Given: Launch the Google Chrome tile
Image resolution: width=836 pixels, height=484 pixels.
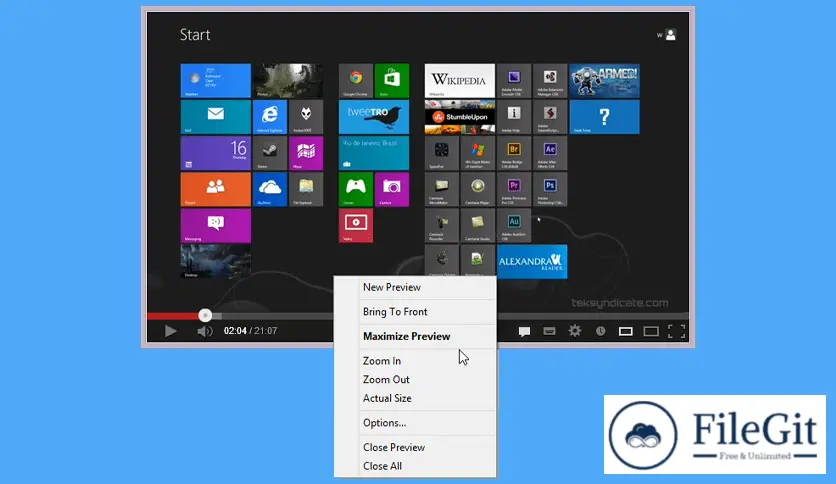Looking at the screenshot, I should (x=356, y=80).
